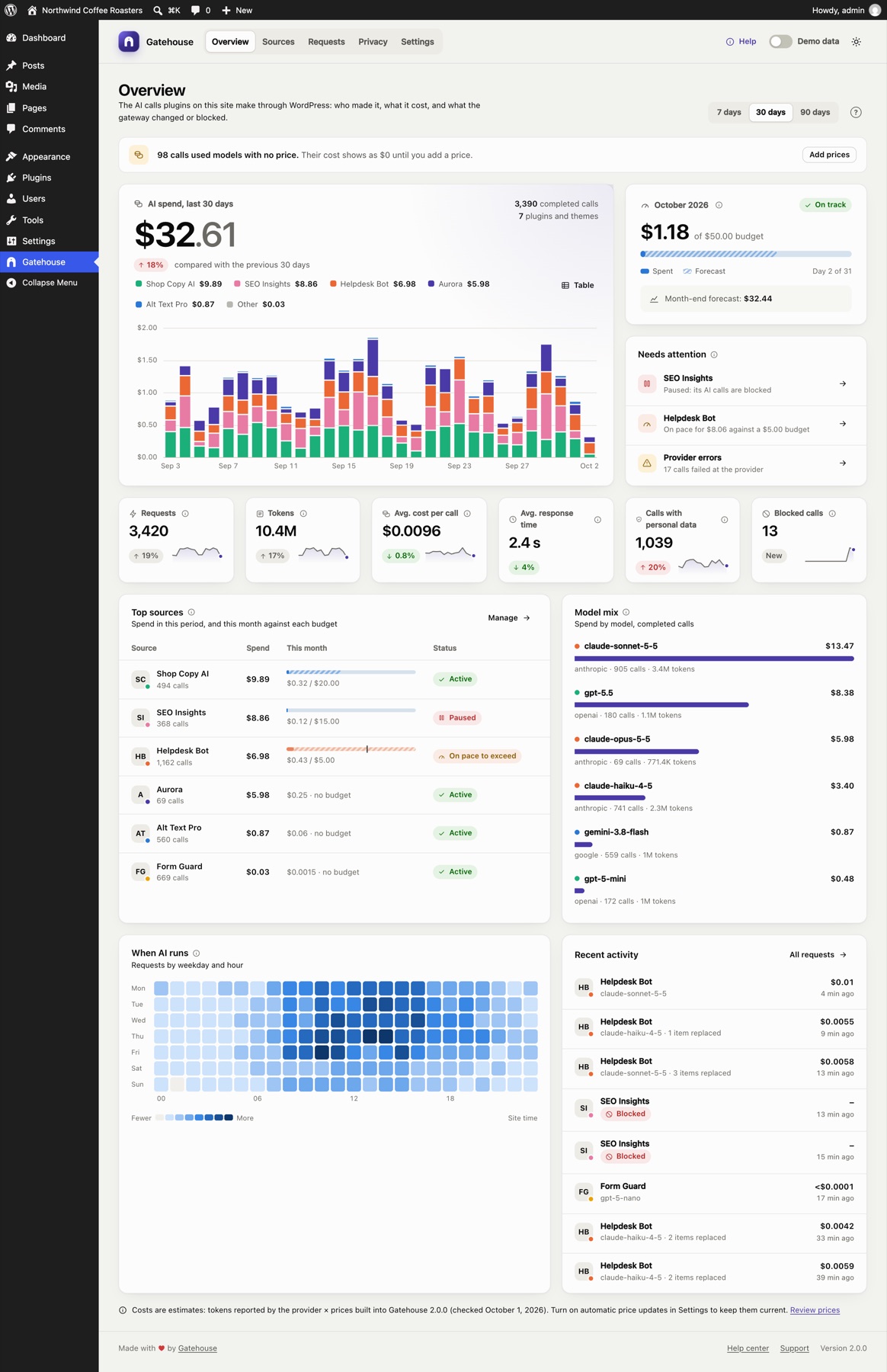This screenshot has width=887, height=1372.
Task: Switch to the Sources tab
Action: point(278,42)
